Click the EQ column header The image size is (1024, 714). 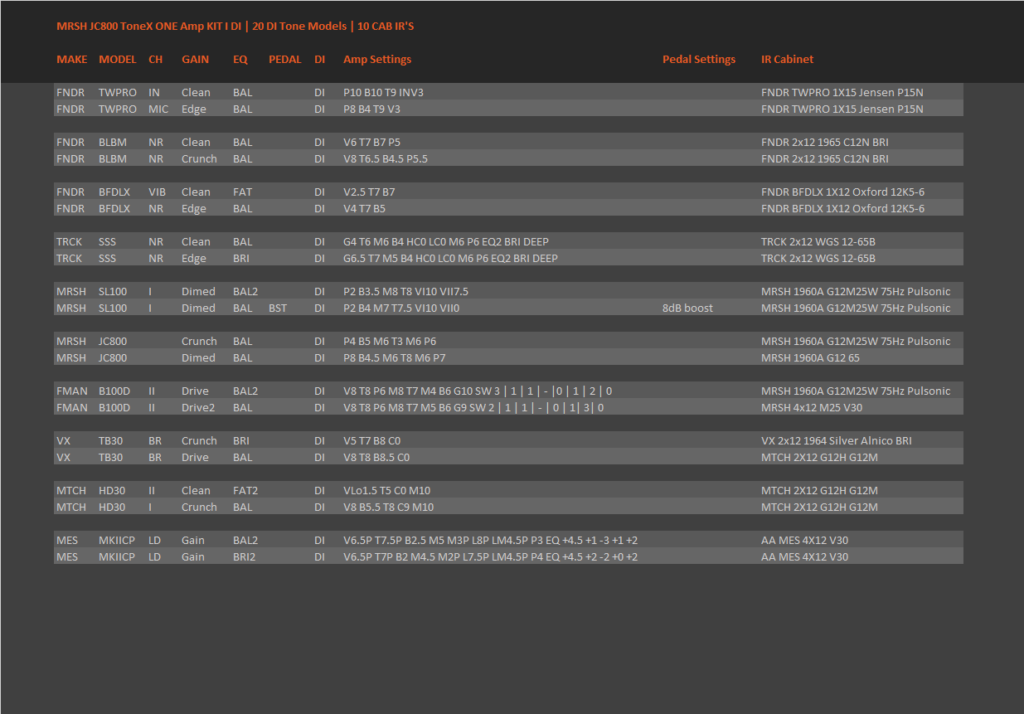coord(240,59)
